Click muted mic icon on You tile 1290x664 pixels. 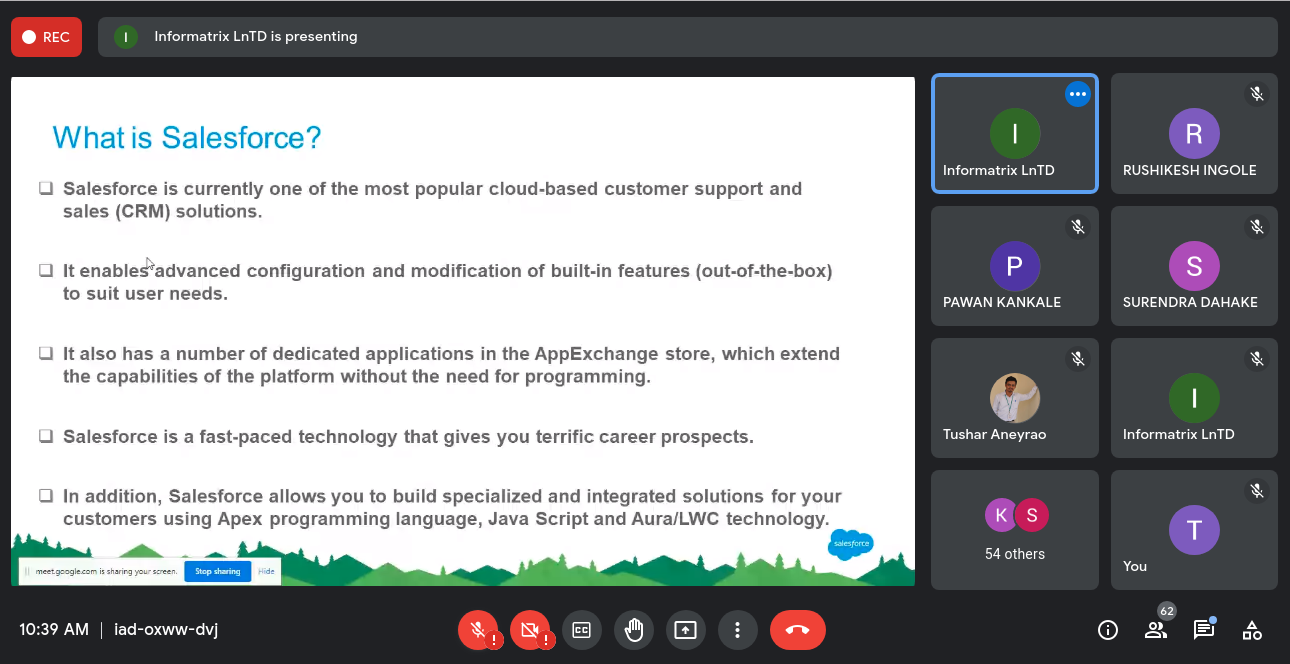tap(1257, 490)
